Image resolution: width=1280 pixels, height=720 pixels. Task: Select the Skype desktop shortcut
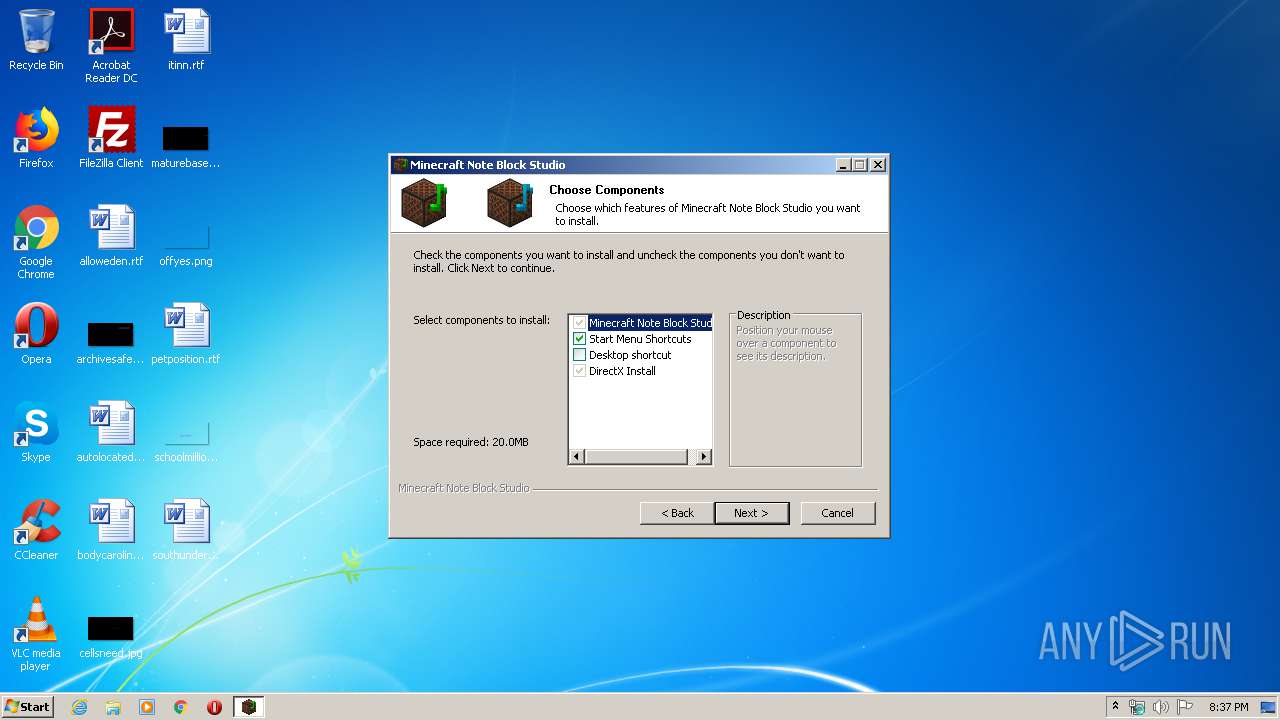(x=36, y=432)
